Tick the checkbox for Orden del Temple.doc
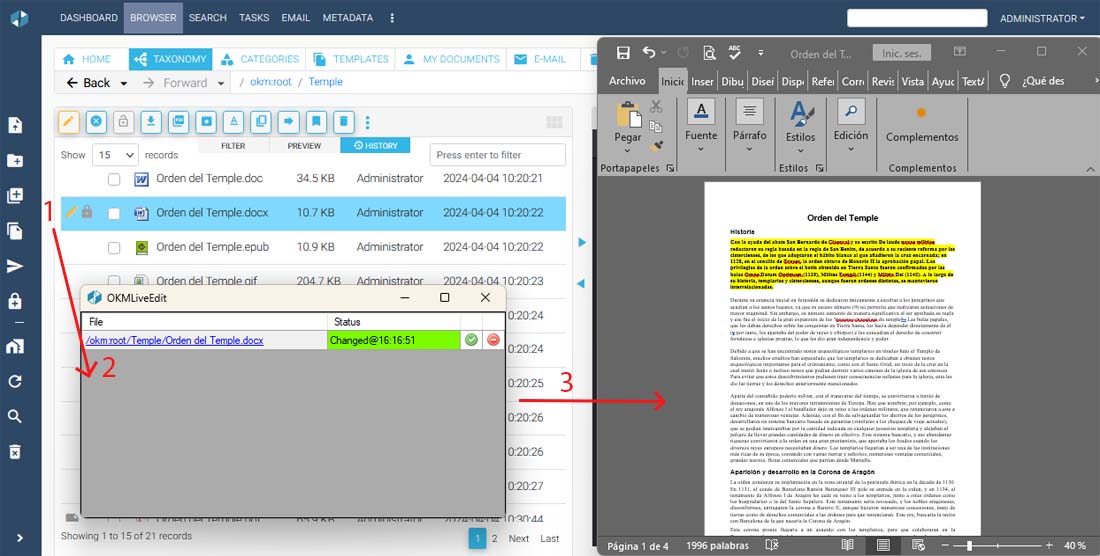 click(114, 179)
